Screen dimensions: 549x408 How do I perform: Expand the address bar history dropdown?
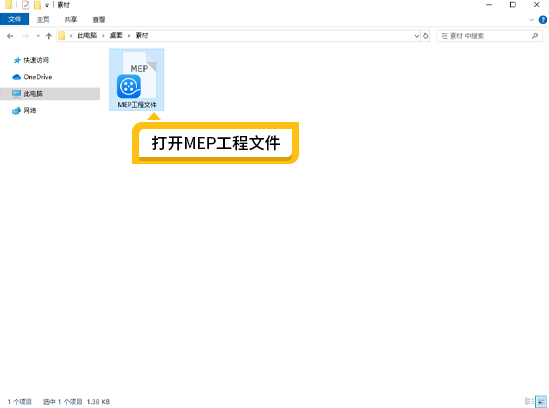click(x=417, y=36)
